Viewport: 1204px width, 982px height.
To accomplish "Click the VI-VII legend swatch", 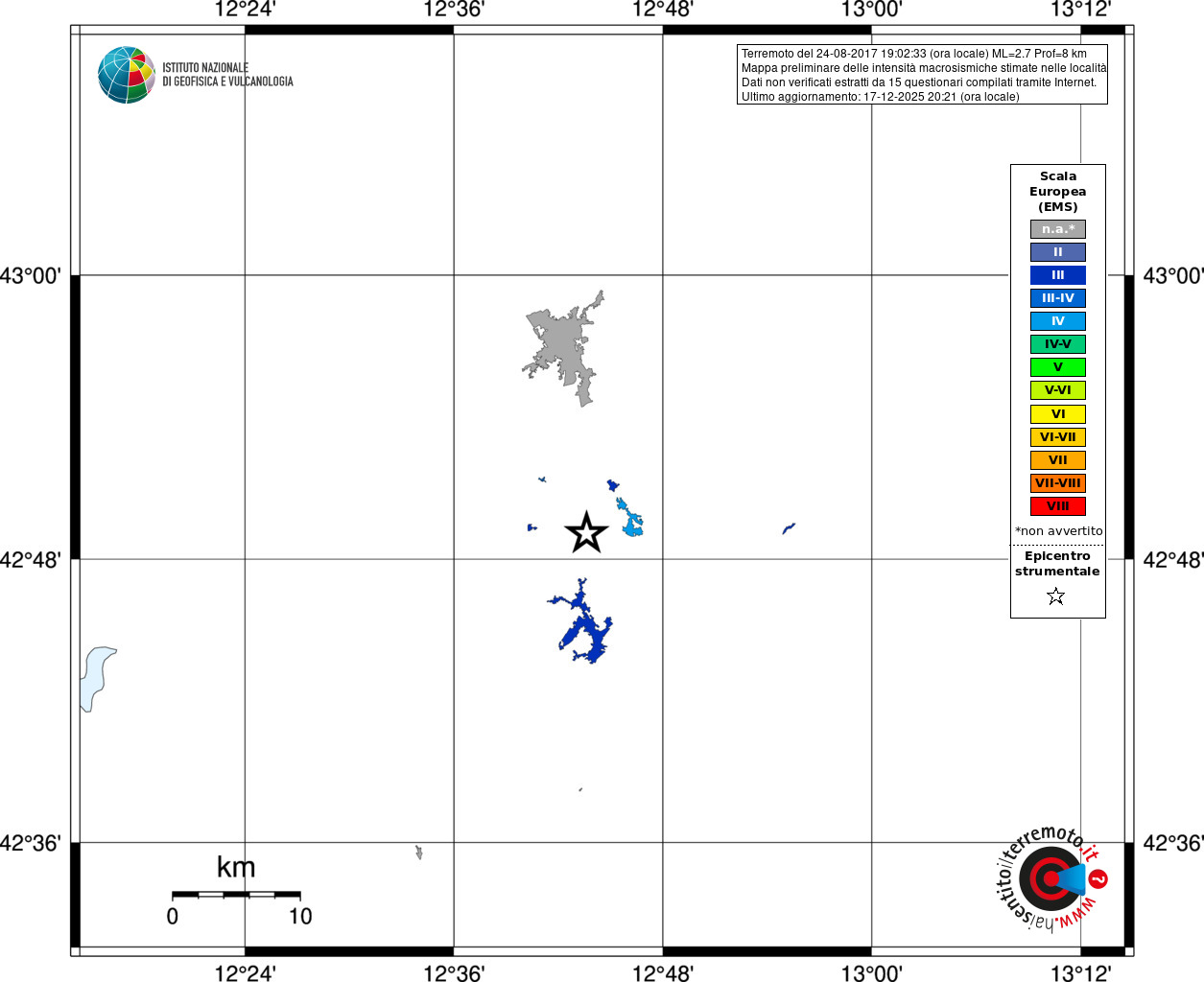I will [x=1058, y=437].
